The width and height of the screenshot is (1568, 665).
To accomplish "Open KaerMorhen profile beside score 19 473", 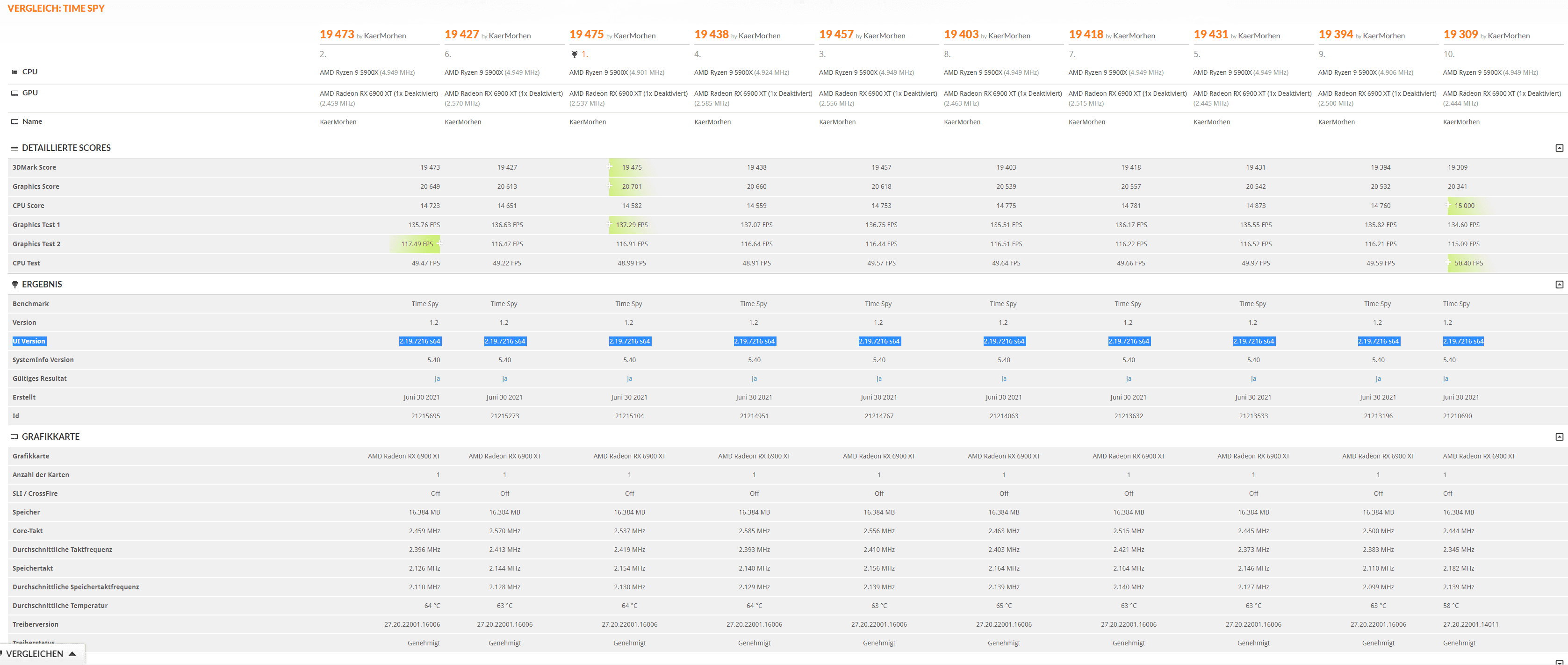I will pos(385,36).
